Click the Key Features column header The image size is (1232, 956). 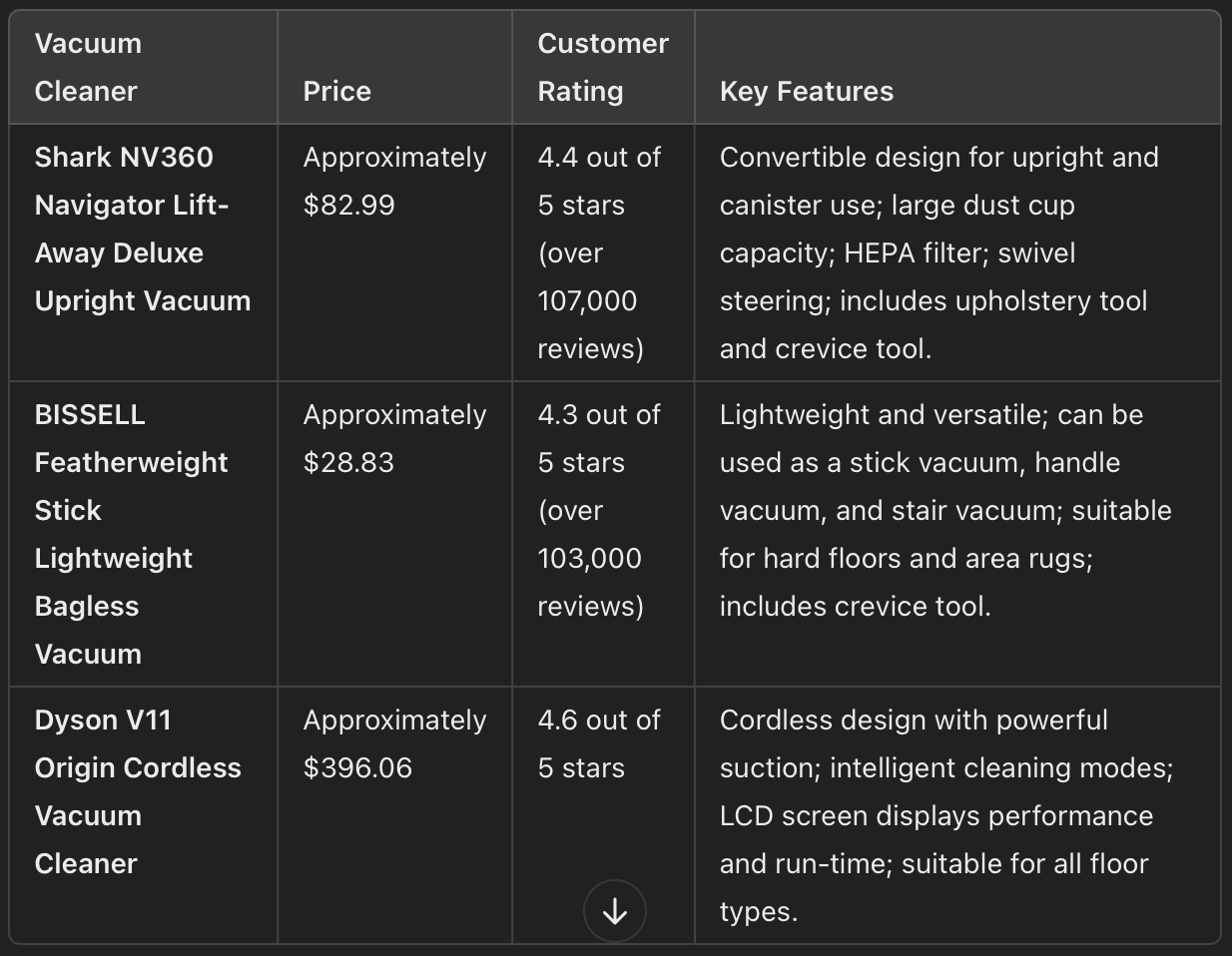[x=807, y=91]
